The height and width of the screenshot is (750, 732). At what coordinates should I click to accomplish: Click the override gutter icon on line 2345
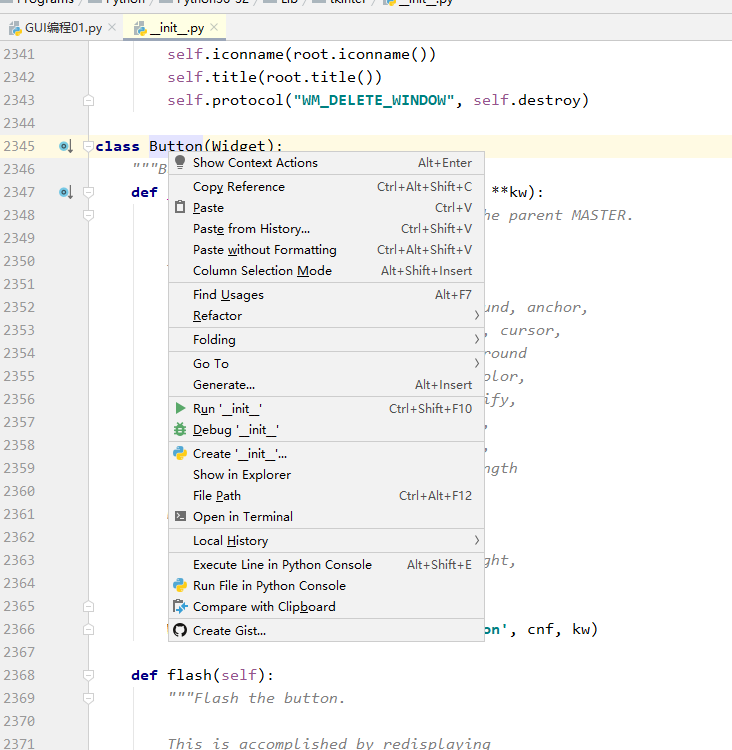tap(66, 146)
